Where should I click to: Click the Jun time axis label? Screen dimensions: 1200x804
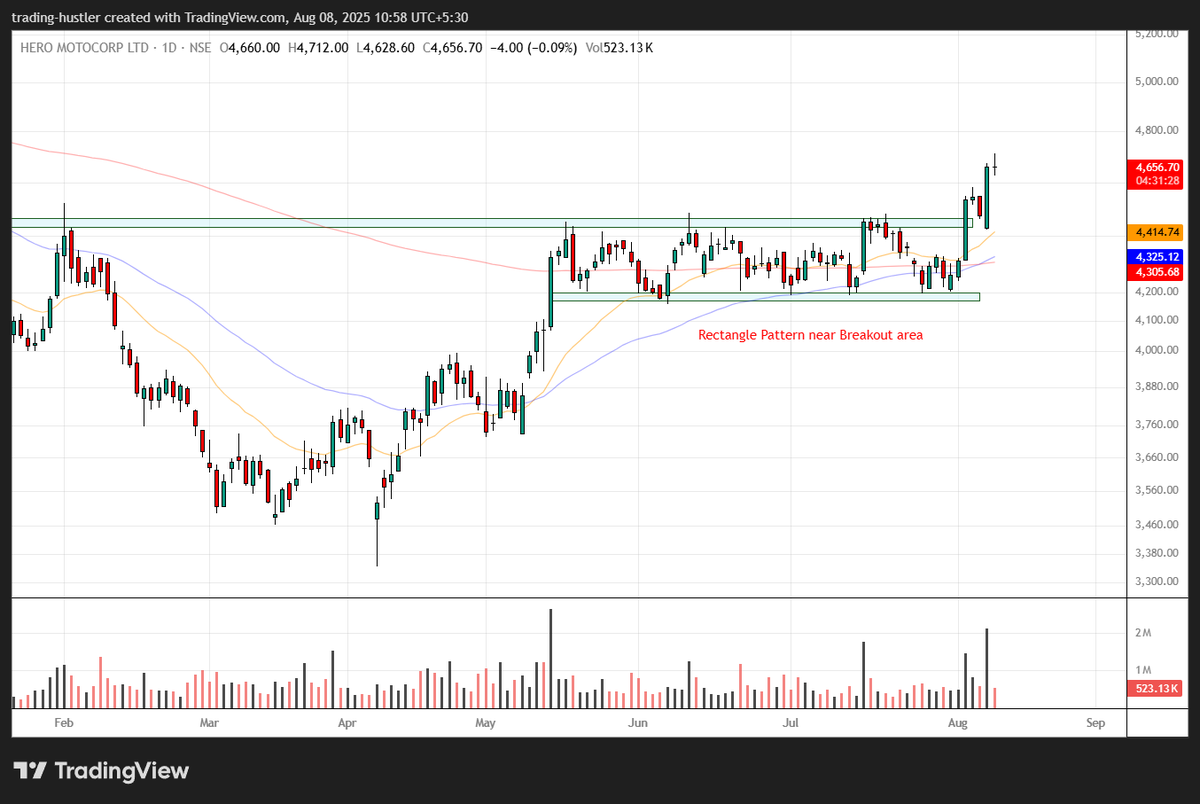tap(638, 722)
